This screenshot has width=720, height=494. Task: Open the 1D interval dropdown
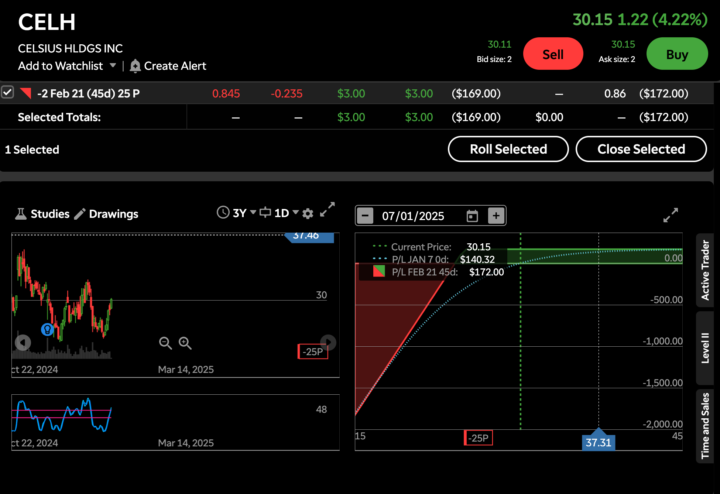(x=279, y=213)
